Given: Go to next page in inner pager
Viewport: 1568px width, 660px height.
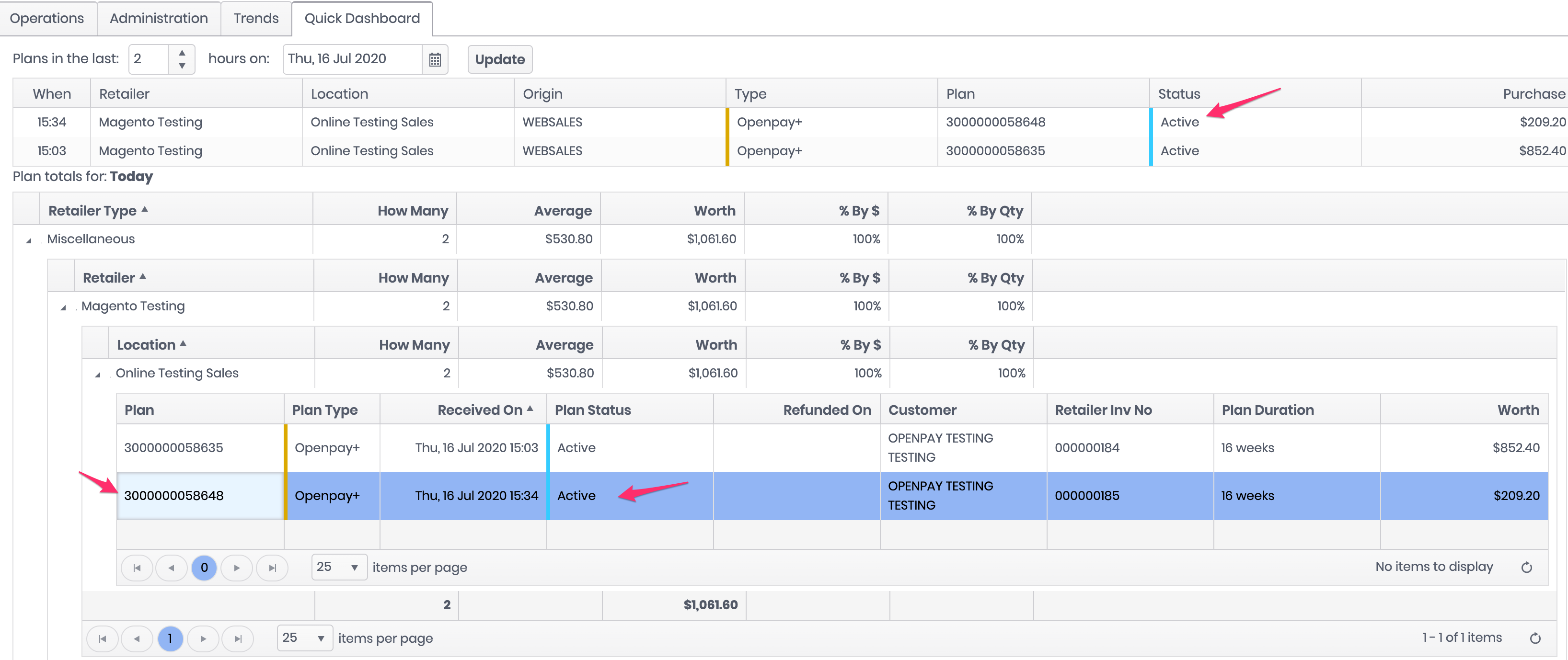Looking at the screenshot, I should [237, 568].
